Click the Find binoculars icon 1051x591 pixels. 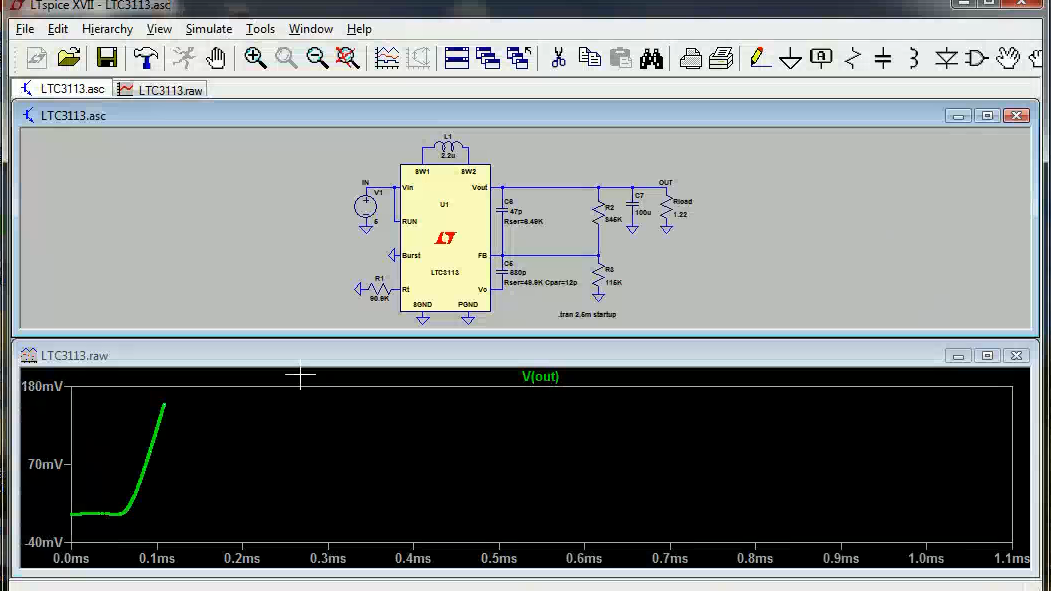651,58
